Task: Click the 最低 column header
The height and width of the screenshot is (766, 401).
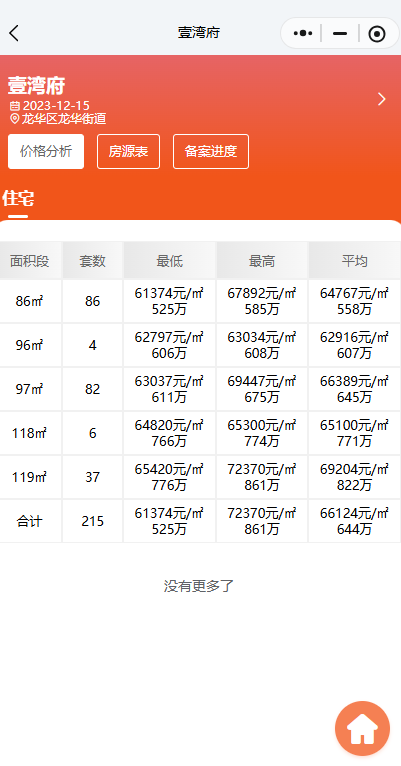Action: coord(169,261)
